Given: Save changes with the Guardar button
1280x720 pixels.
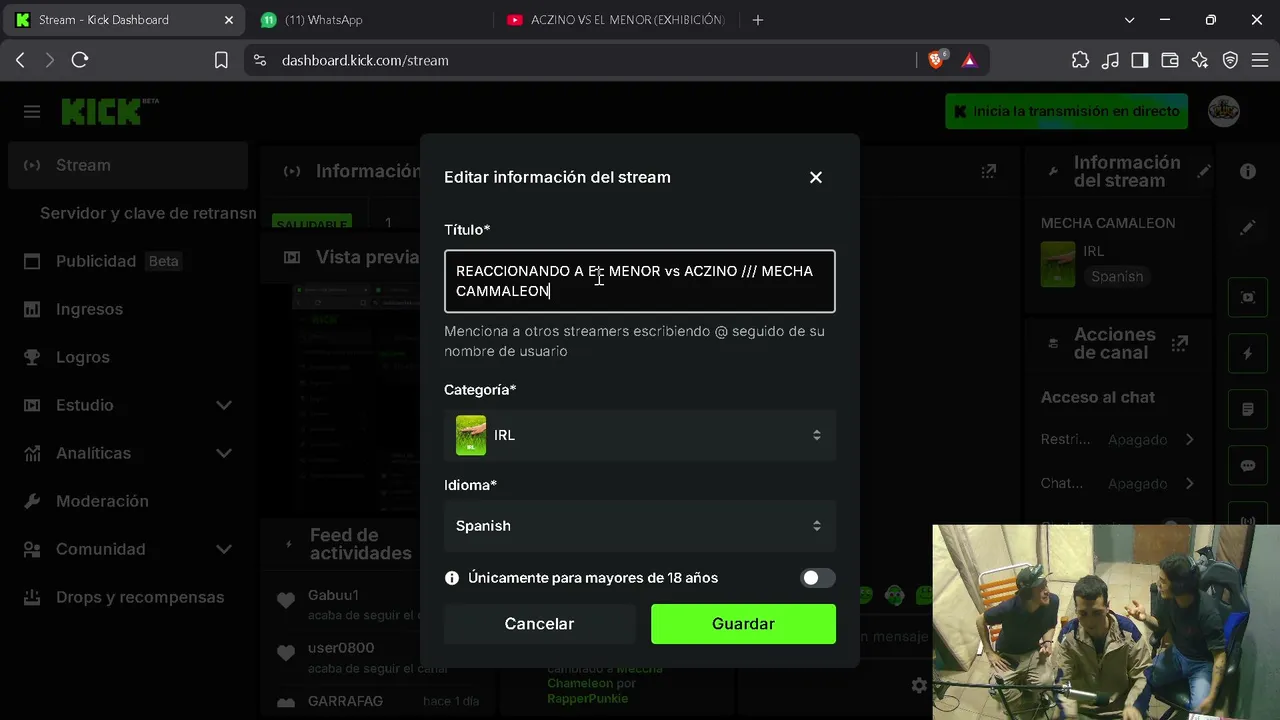Looking at the screenshot, I should [743, 624].
